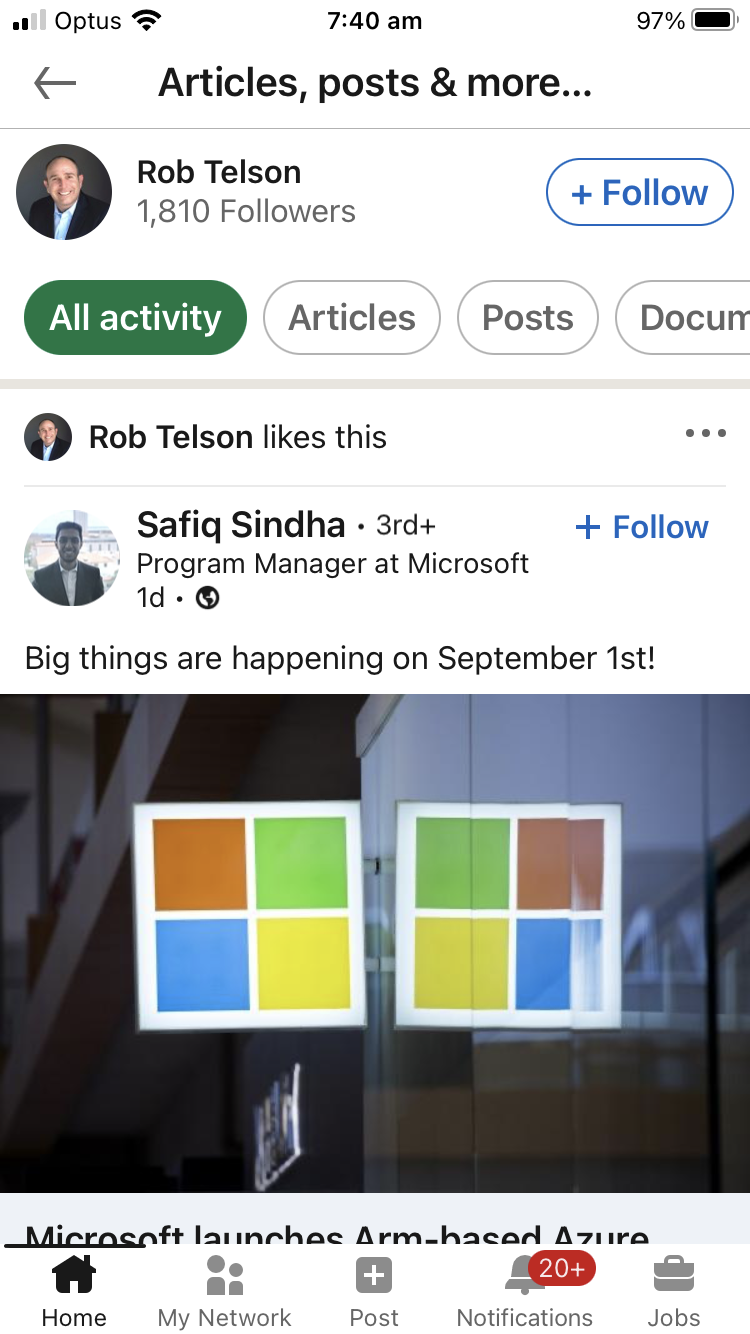Screen dimensions: 750x1334
Task: Tap the Post plus icon
Action: [x=374, y=1277]
